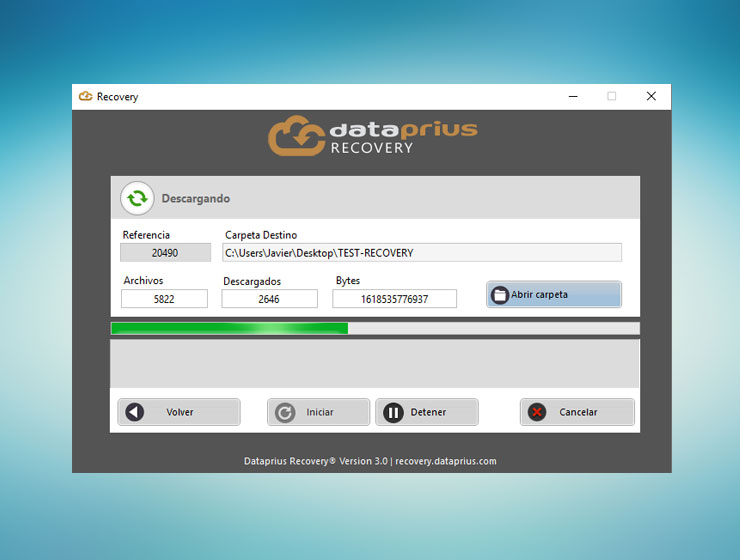
Task: Click the Referencia field showing 20490
Action: coord(165,252)
